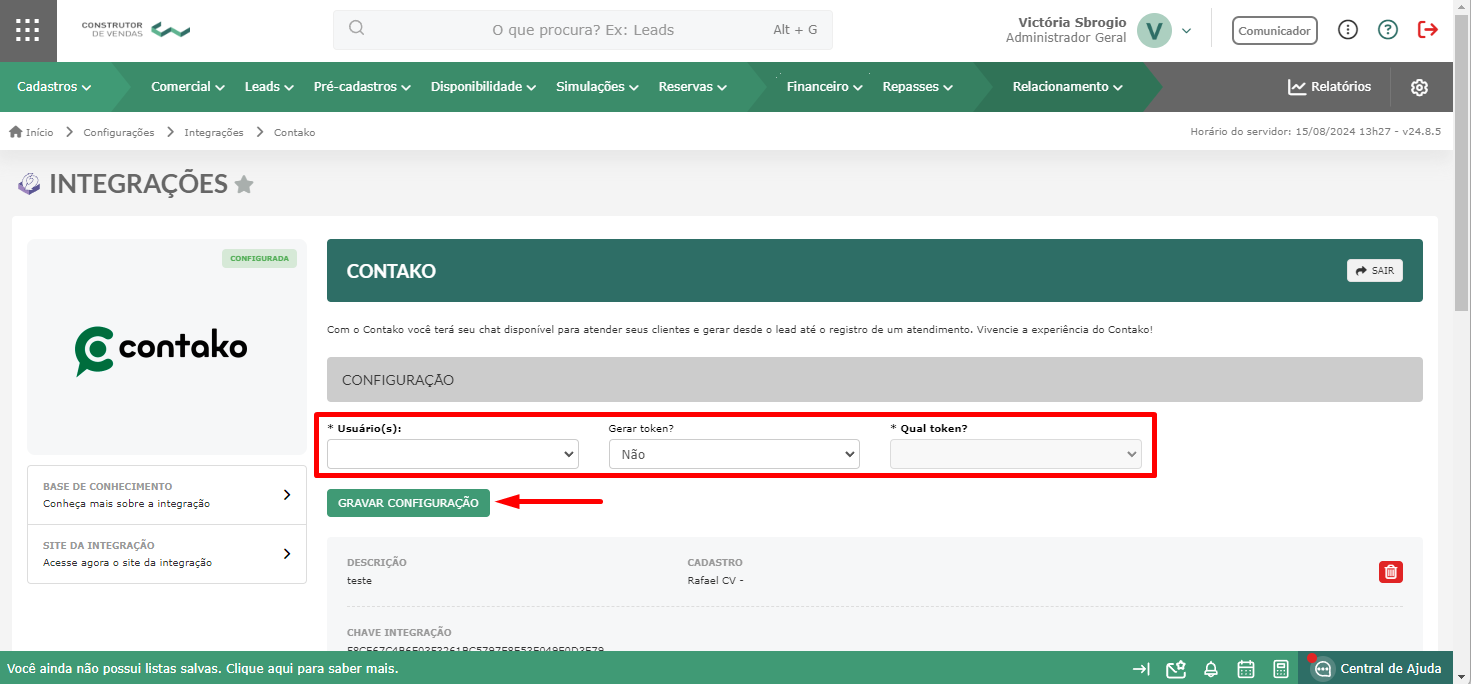This screenshot has height=684, width=1471.
Task: Click the 'teste' description value
Action: click(x=359, y=580)
